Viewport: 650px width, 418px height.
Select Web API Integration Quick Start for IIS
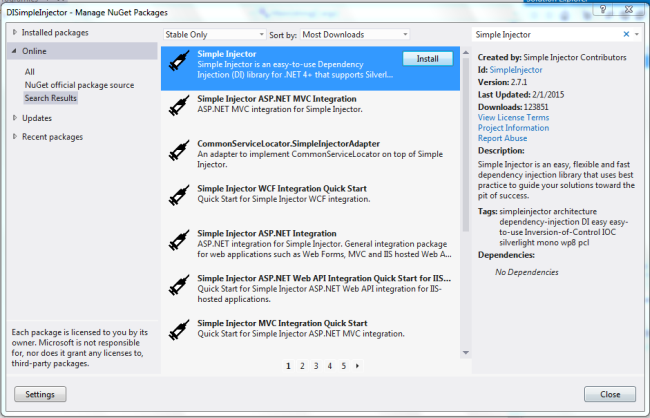(324, 278)
